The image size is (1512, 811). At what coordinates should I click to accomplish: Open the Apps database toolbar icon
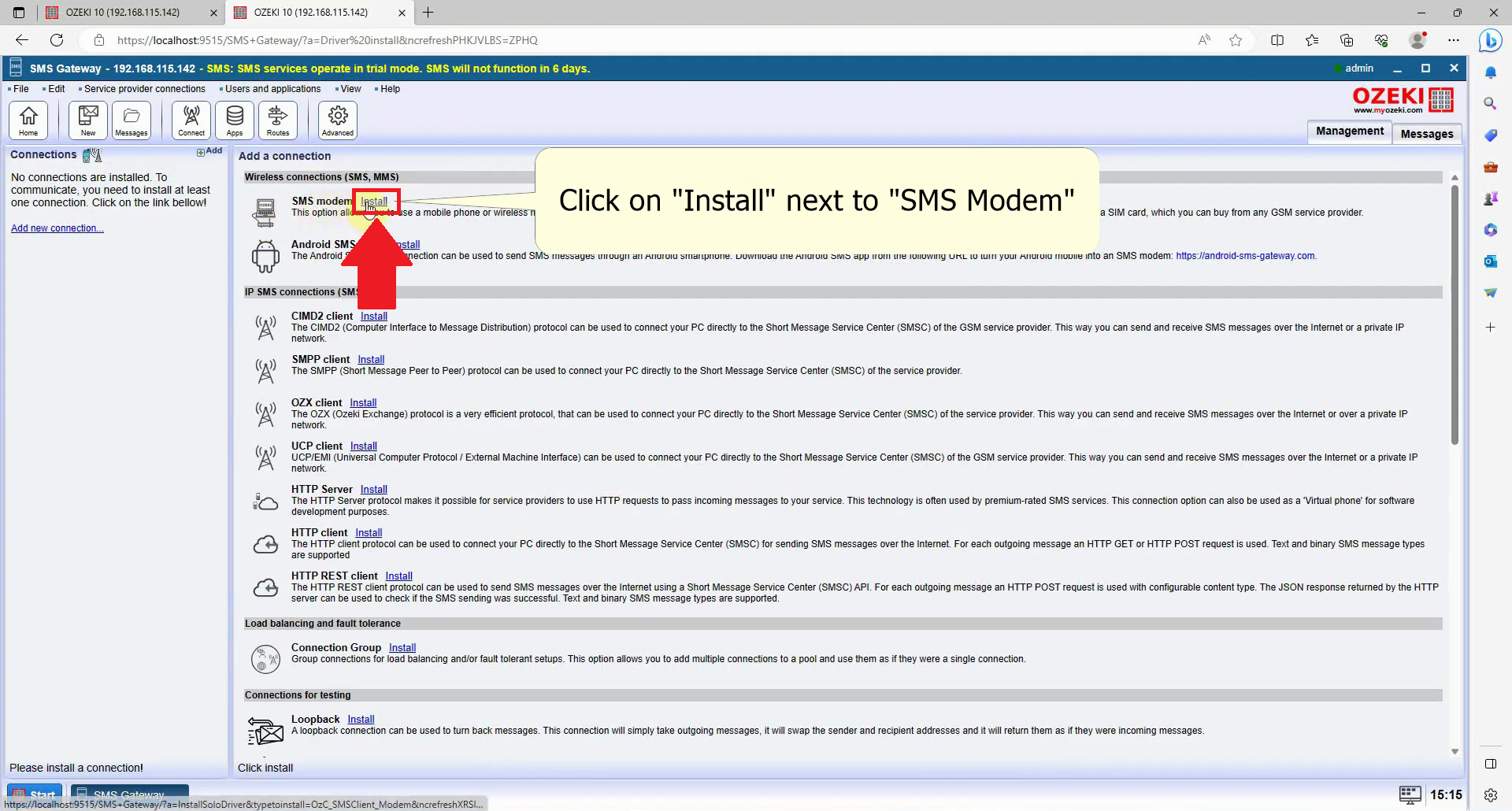pos(235,120)
